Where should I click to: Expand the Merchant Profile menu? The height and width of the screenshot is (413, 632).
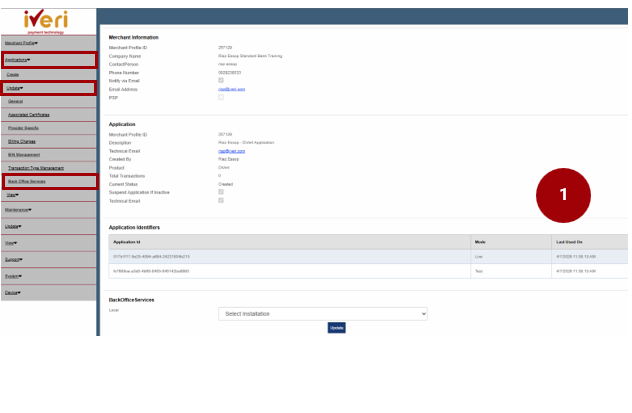click(x=20, y=44)
